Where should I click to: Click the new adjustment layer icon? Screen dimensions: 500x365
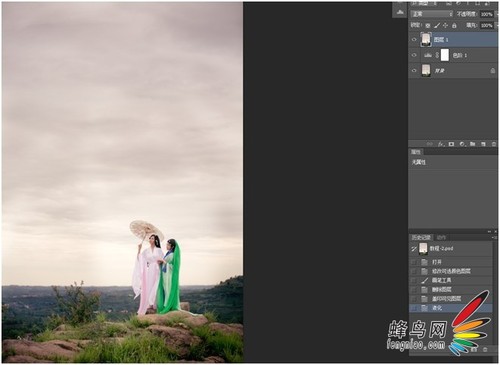tap(462, 144)
